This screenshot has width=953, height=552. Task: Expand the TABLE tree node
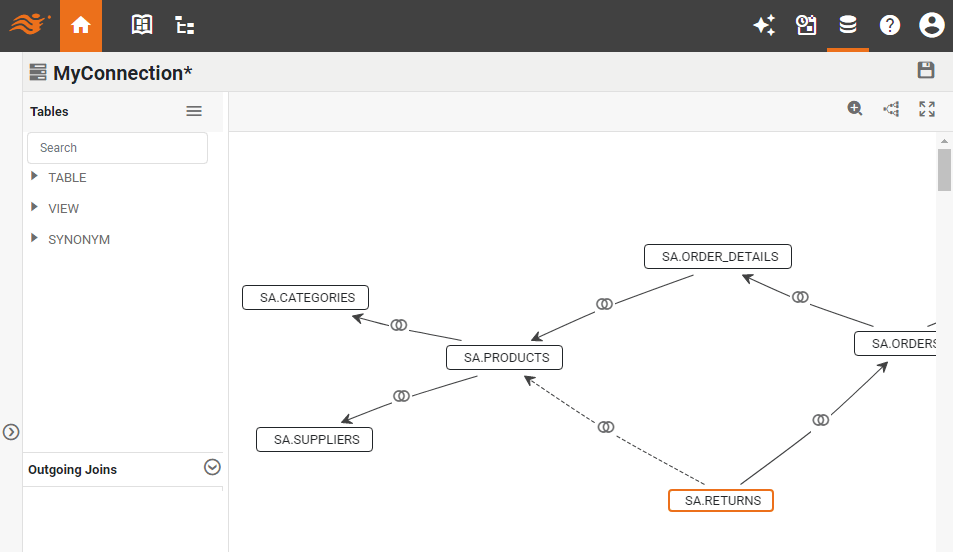(x=36, y=177)
